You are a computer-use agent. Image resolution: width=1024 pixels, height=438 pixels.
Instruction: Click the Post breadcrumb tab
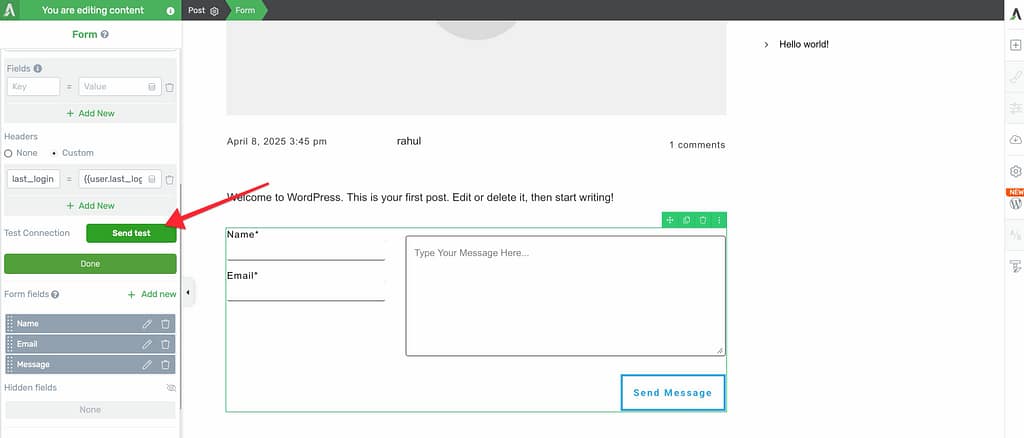(202, 10)
